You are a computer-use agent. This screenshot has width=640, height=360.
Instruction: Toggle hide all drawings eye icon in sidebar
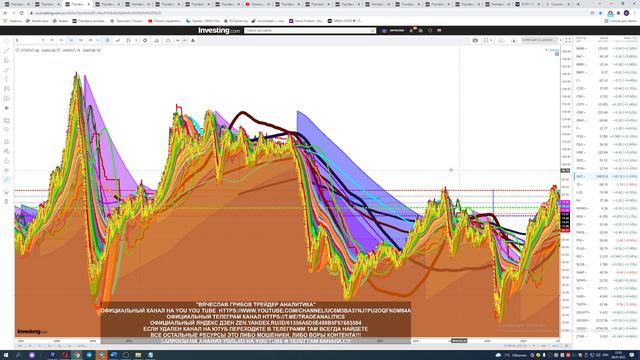click(7, 170)
